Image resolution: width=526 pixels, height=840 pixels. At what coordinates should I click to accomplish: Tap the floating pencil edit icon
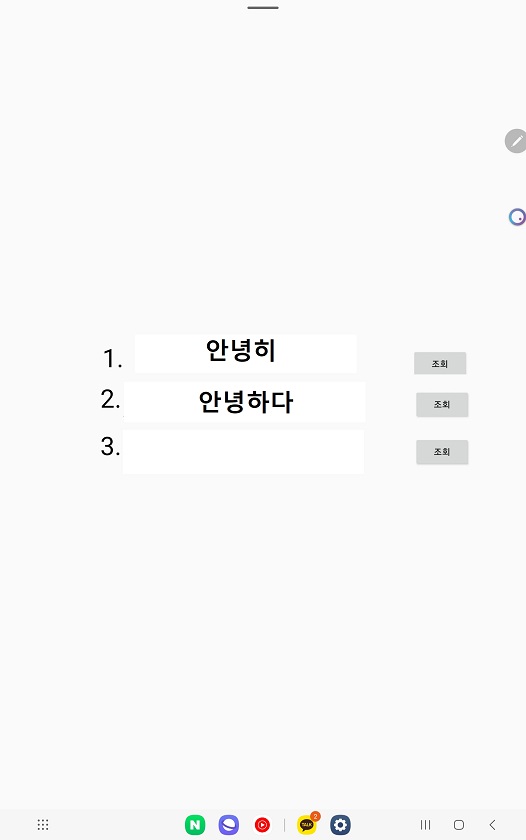[x=516, y=141]
